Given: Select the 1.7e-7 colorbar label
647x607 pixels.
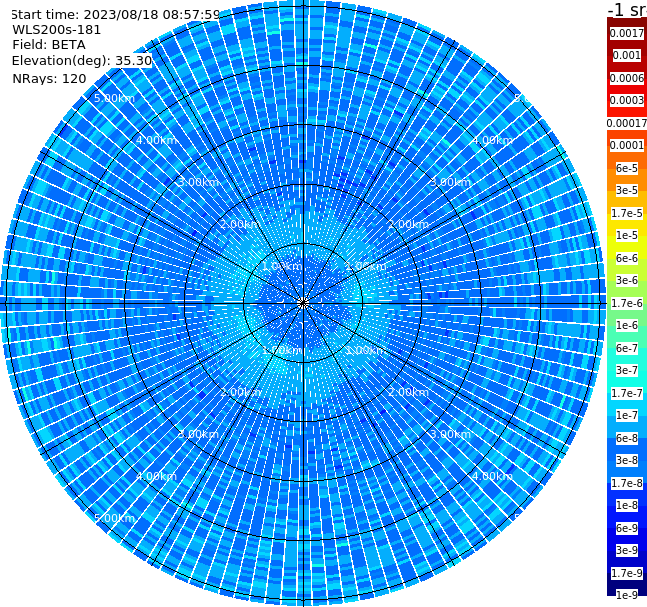Looking at the screenshot, I should point(627,393).
